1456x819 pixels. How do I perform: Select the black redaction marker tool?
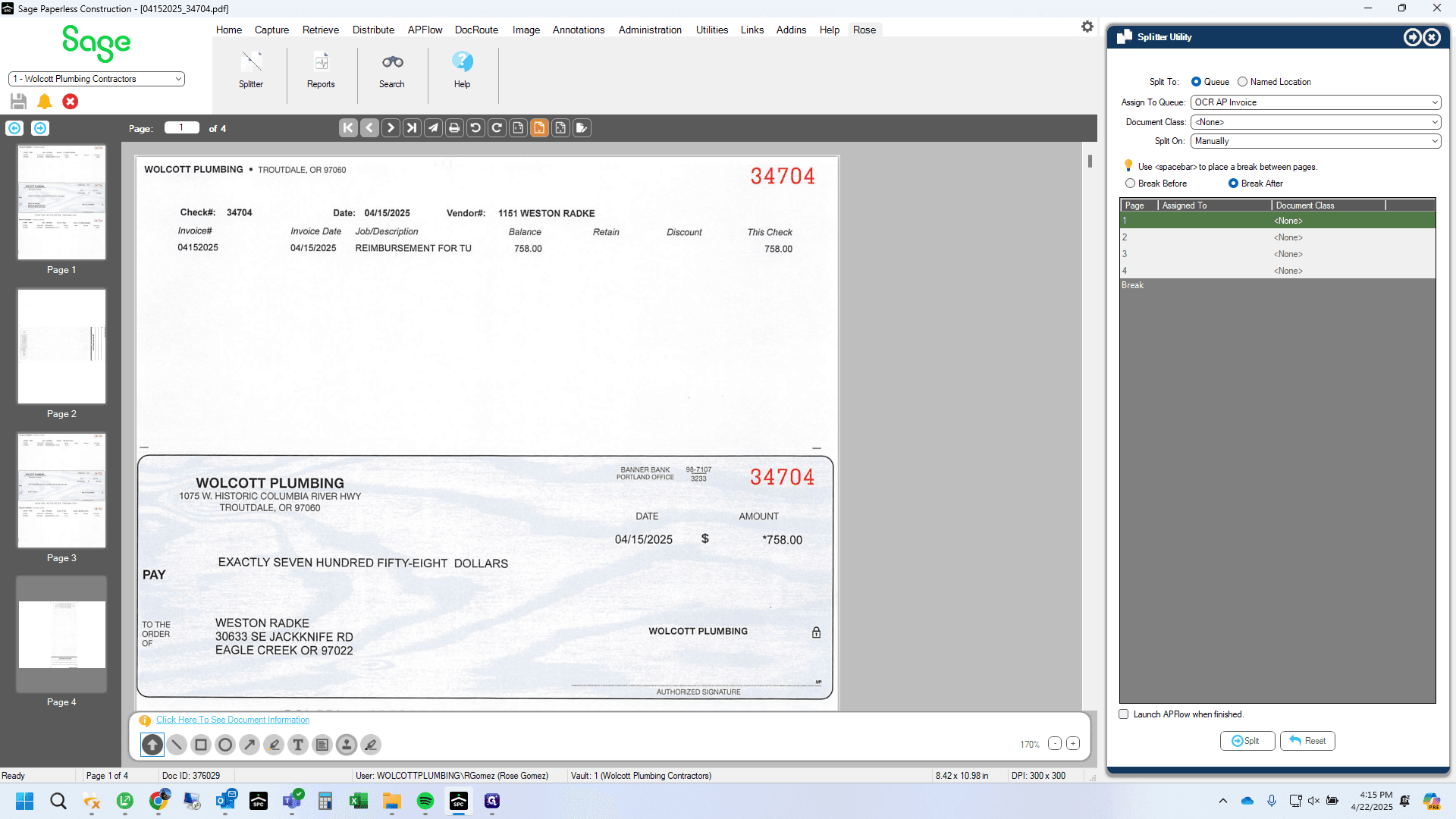click(371, 745)
